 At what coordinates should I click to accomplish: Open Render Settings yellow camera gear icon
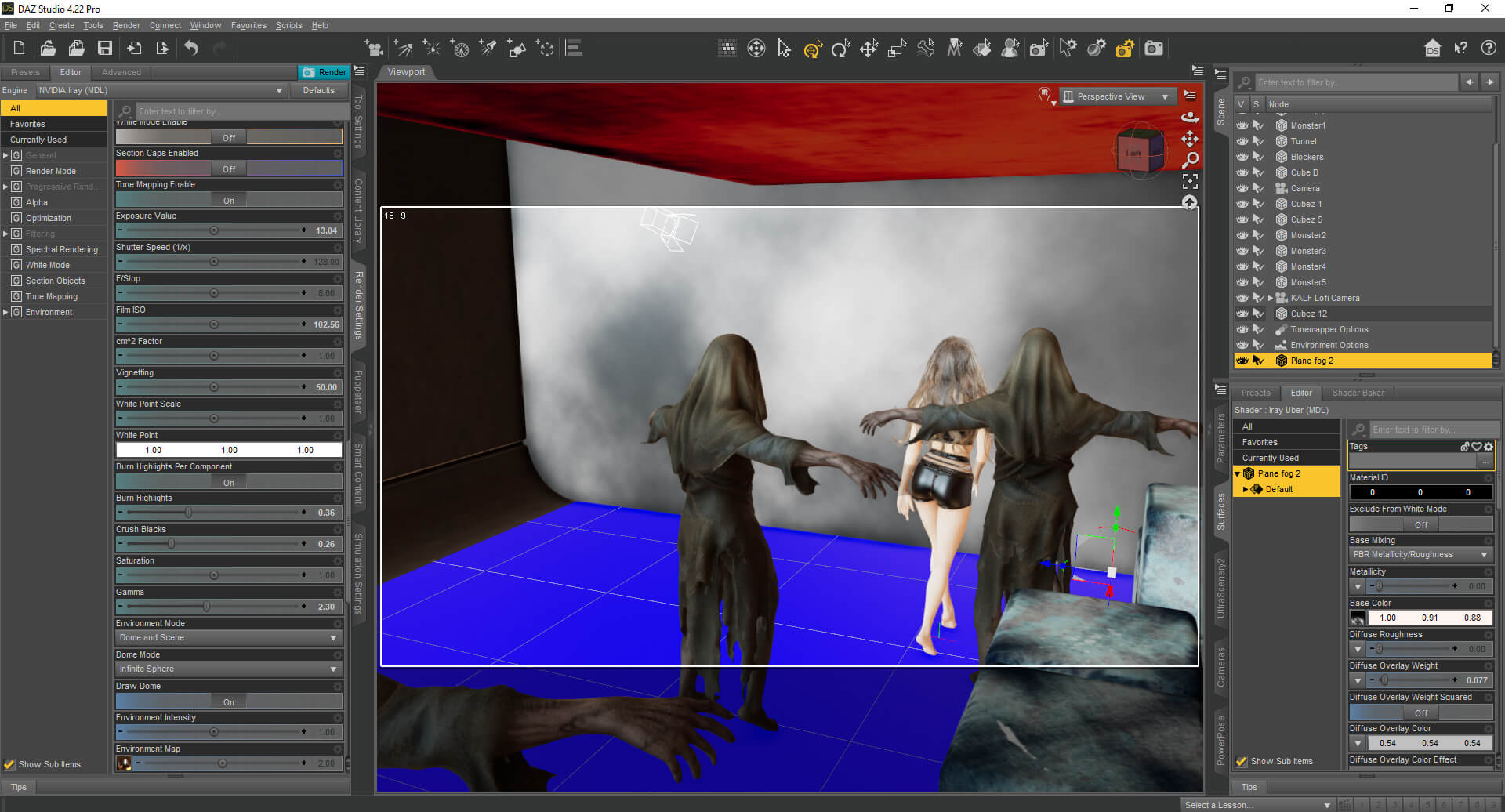click(1125, 49)
